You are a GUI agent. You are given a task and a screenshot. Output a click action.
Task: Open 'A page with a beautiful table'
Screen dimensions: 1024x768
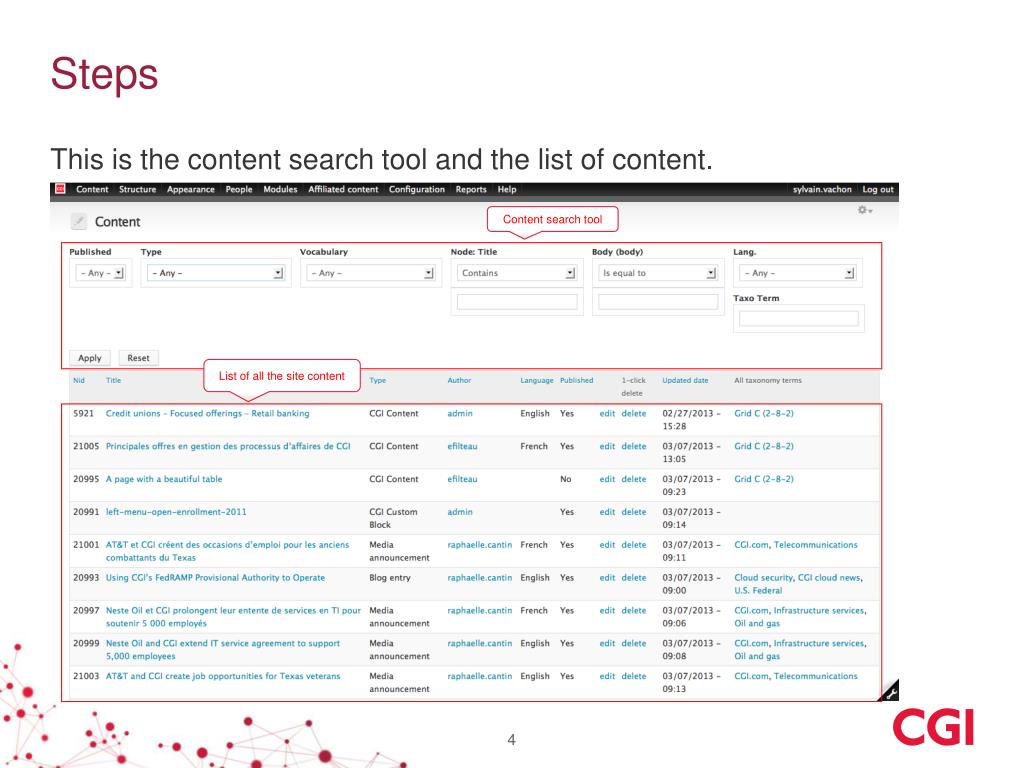pyautogui.click(x=164, y=479)
